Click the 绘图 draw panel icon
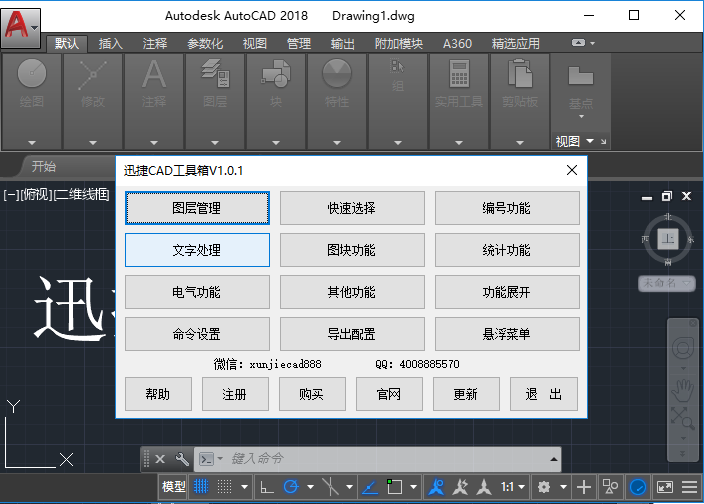The width and height of the screenshot is (704, 504). point(31,73)
